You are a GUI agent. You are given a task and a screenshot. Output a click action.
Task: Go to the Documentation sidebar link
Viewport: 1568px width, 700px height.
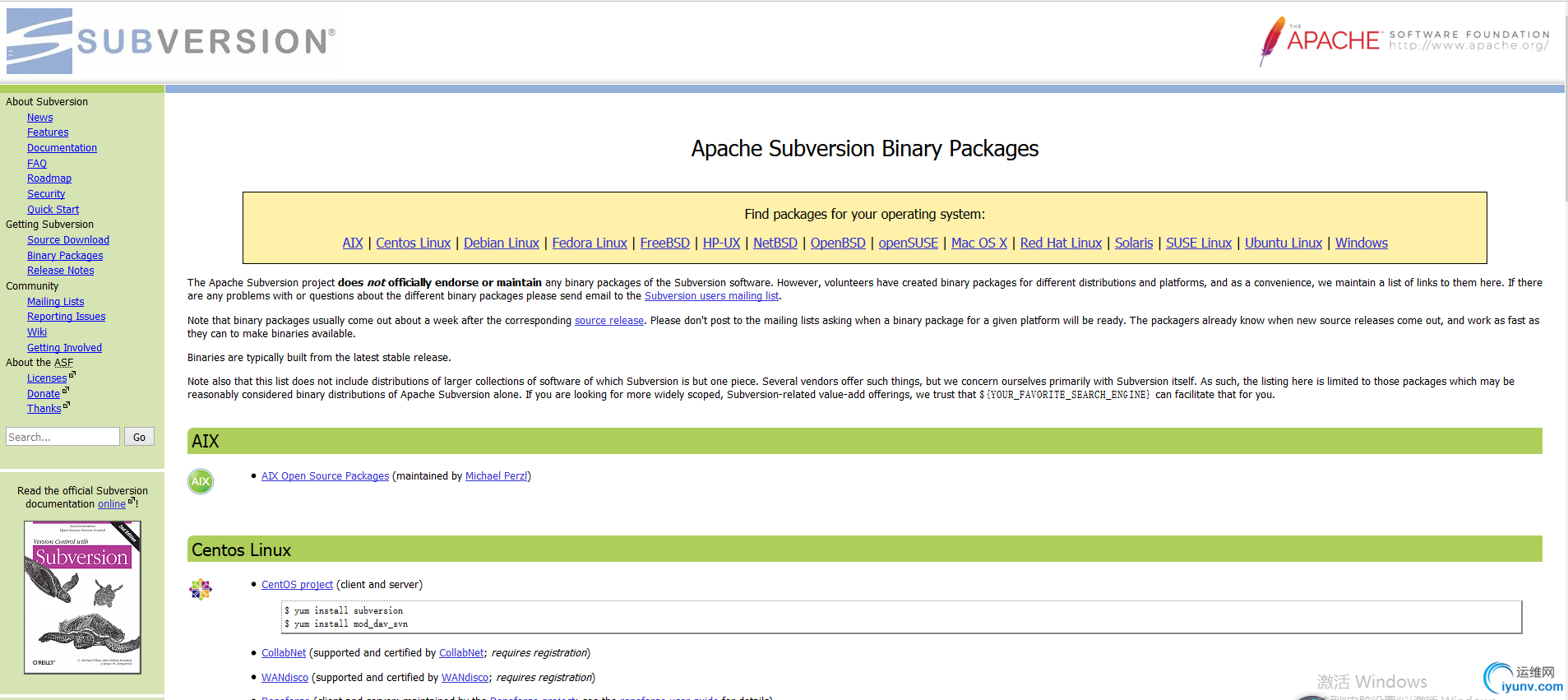coord(62,148)
